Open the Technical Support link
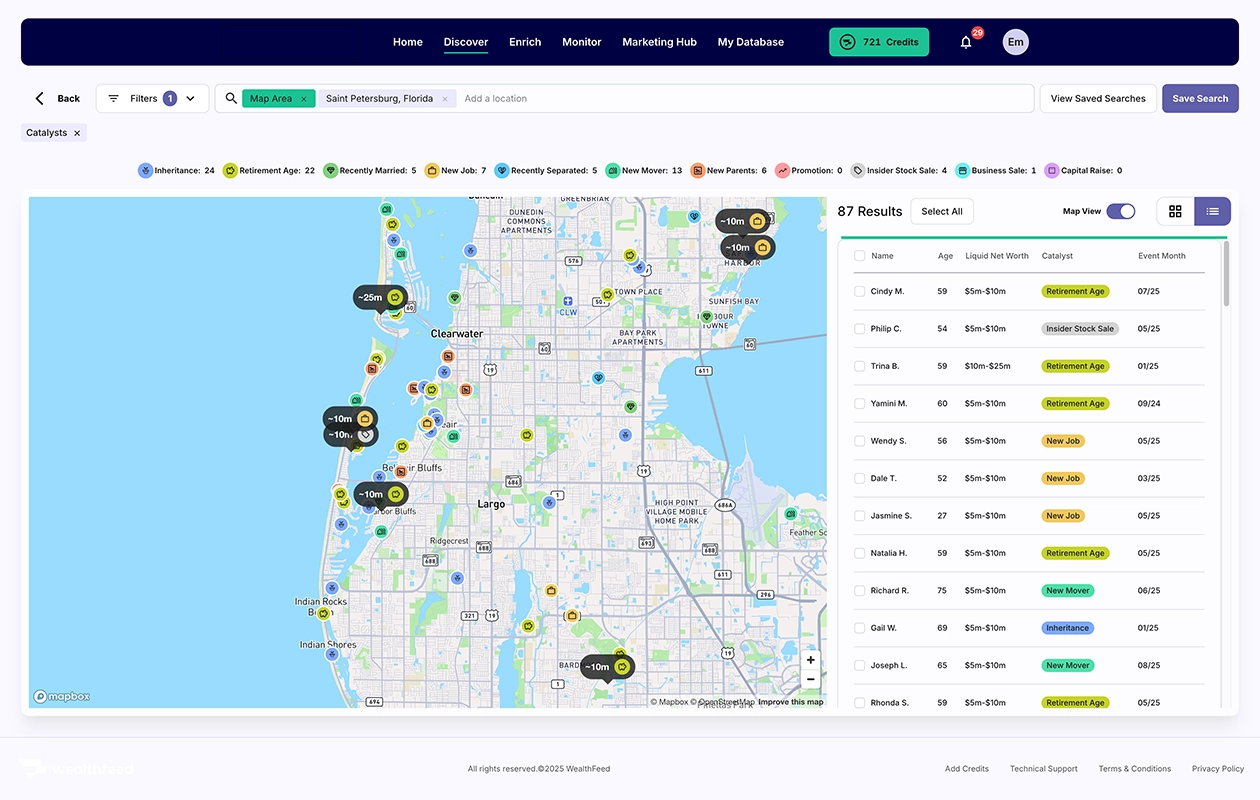Image resolution: width=1260 pixels, height=800 pixels. [x=1044, y=769]
